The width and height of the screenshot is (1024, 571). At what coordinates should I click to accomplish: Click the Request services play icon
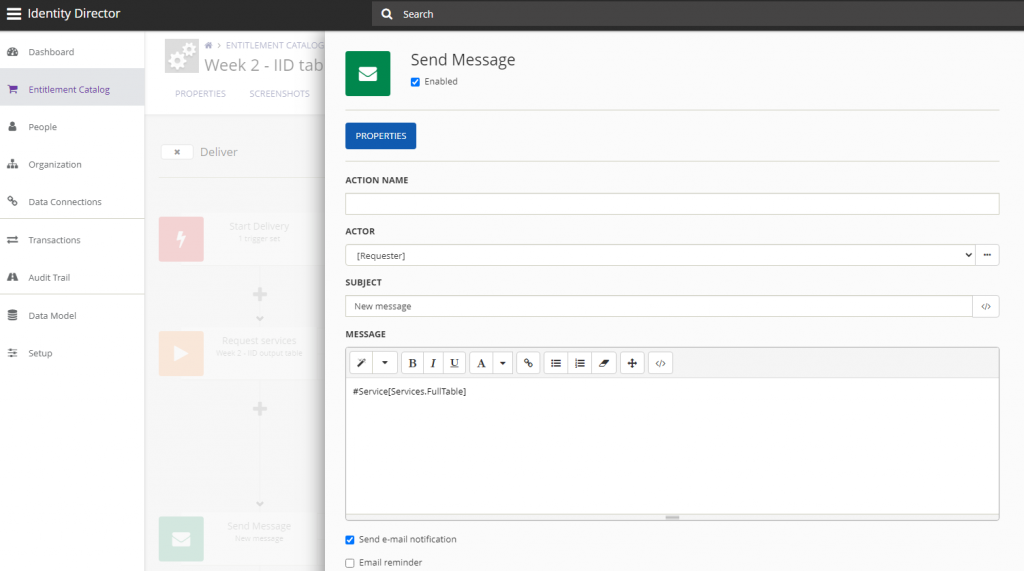[x=181, y=353]
